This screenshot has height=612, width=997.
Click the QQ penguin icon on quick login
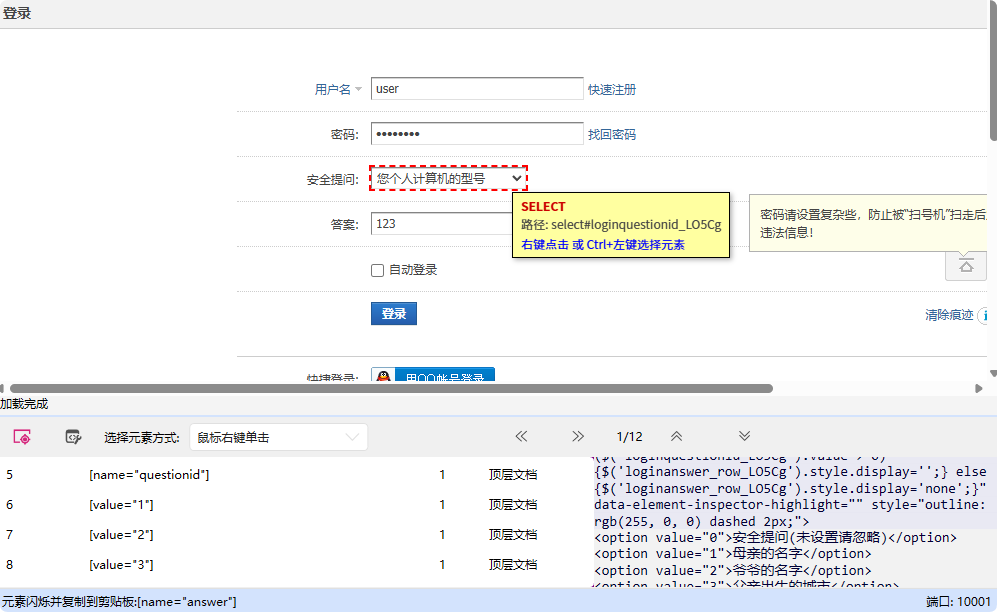[x=381, y=375]
